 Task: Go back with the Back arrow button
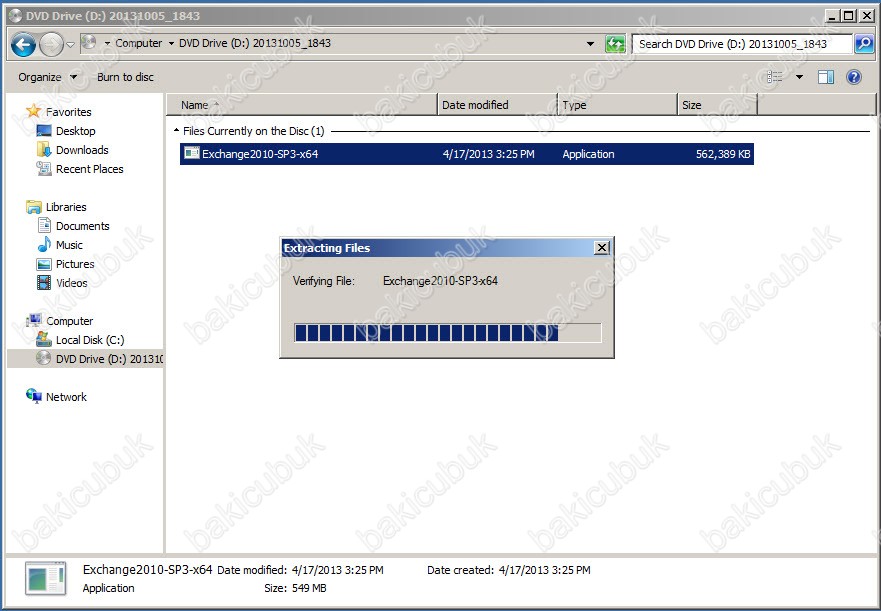click(x=24, y=44)
